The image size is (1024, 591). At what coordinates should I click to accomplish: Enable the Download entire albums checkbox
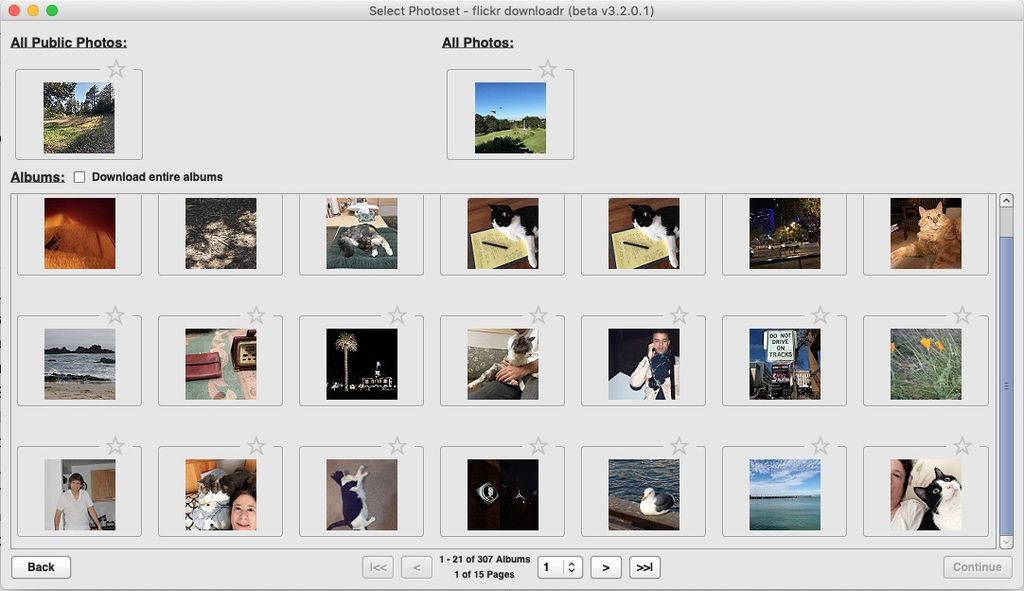point(79,176)
